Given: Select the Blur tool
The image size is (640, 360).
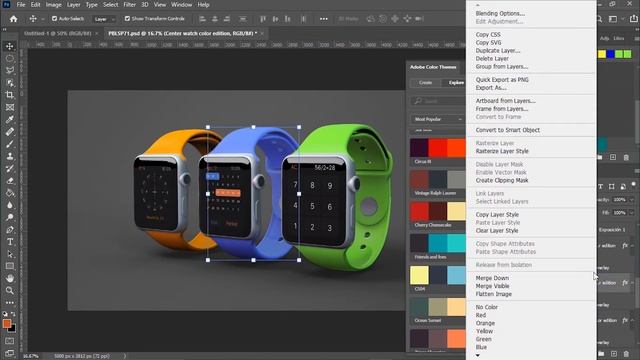Looking at the screenshot, I should click(x=10, y=205).
